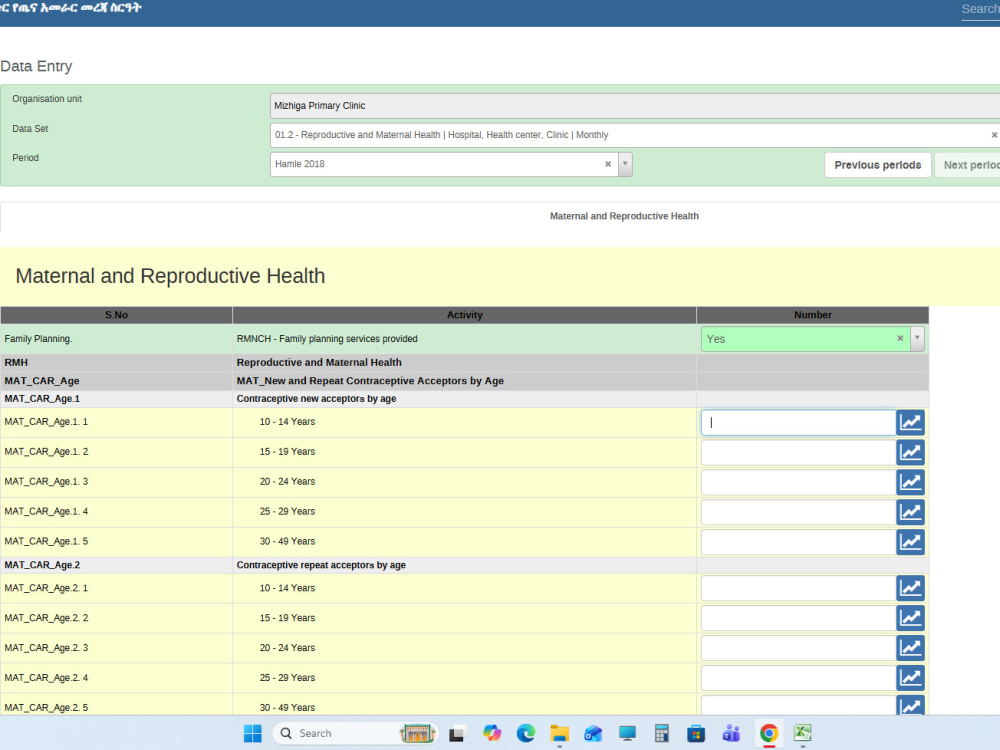The image size is (1000, 750).
Task: Open Excel from the taskbar
Action: [x=802, y=733]
